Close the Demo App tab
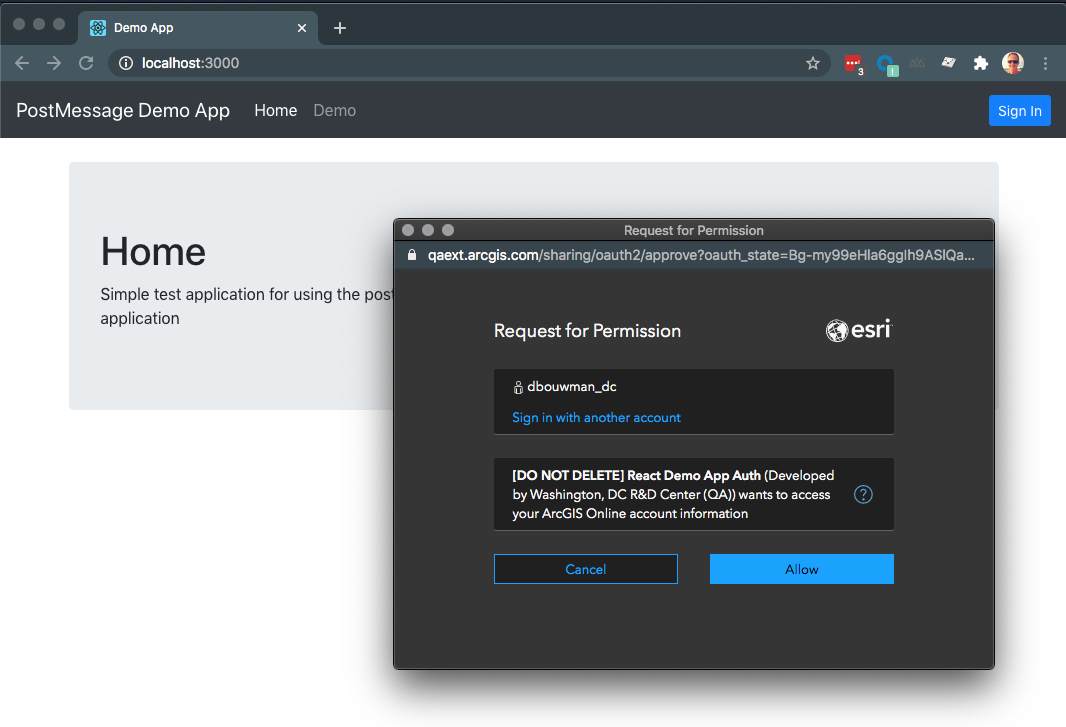The width and height of the screenshot is (1066, 727). click(302, 28)
